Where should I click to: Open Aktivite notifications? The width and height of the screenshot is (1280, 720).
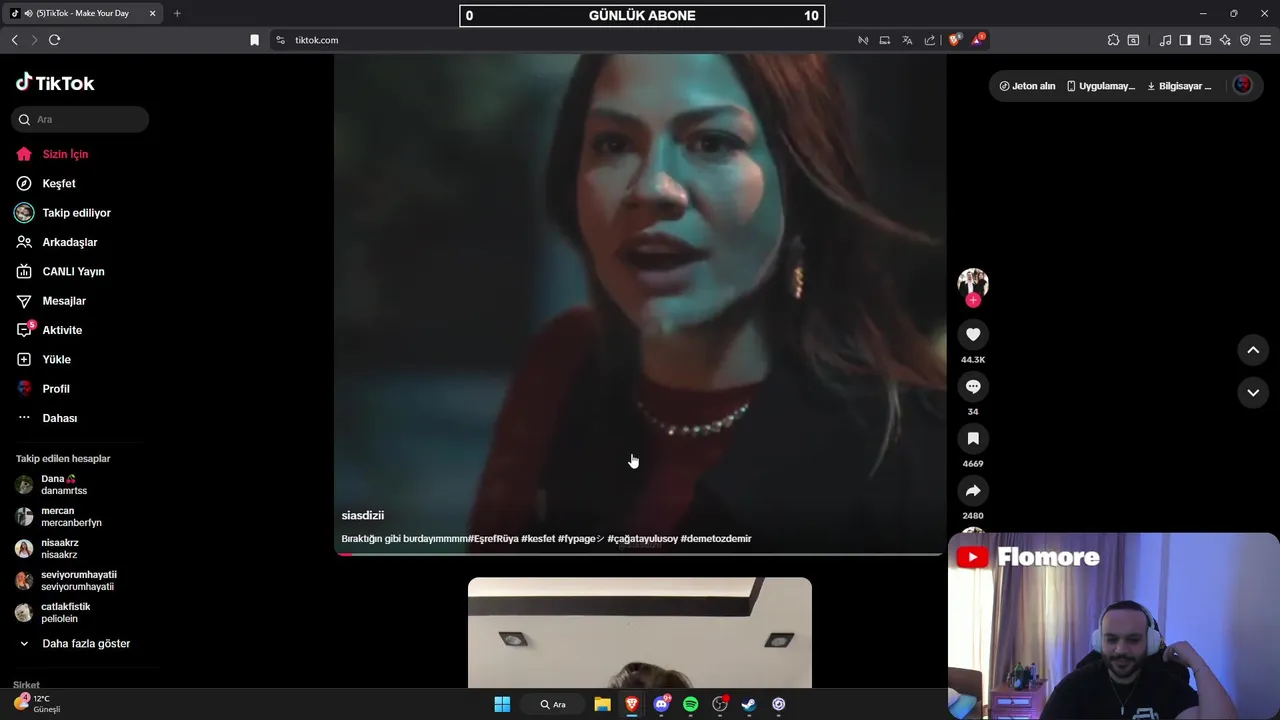(62, 330)
